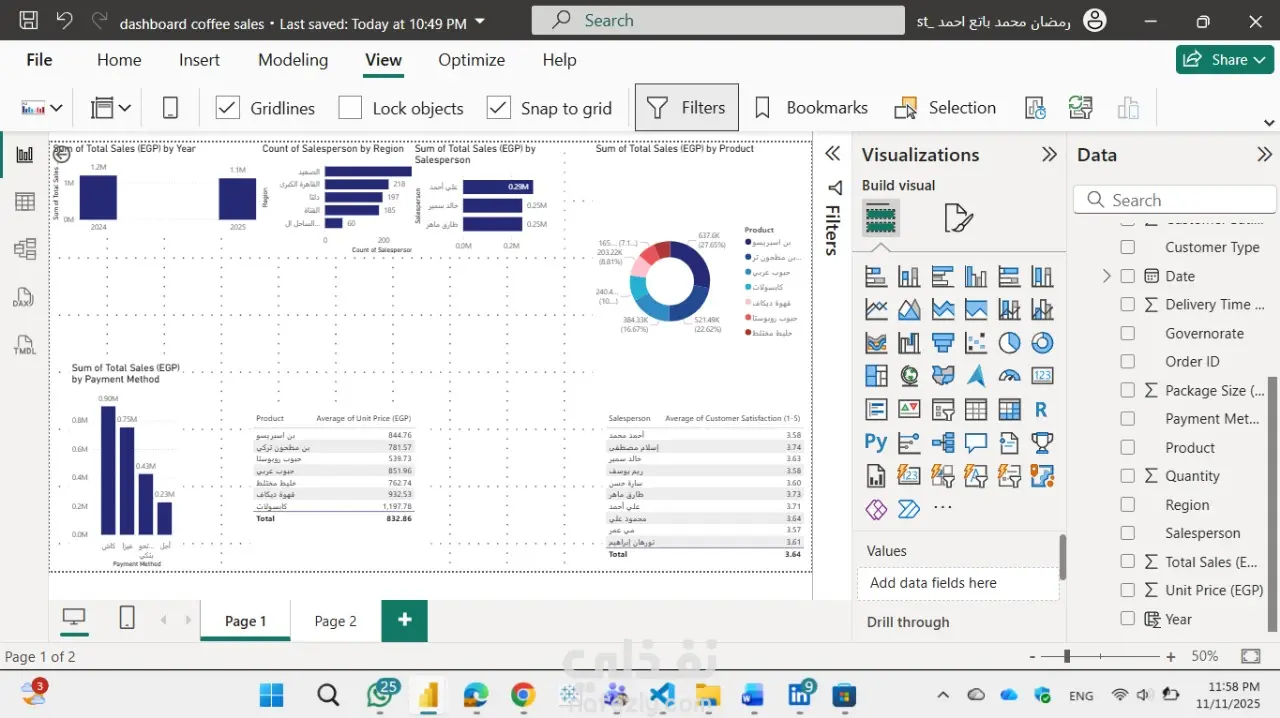
Task: Open the File menu
Action: [x=39, y=60]
